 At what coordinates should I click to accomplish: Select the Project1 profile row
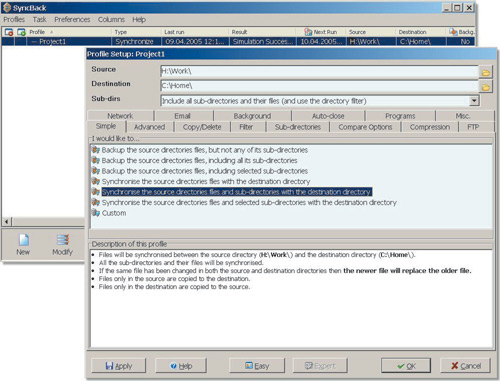pyautogui.click(x=238, y=41)
